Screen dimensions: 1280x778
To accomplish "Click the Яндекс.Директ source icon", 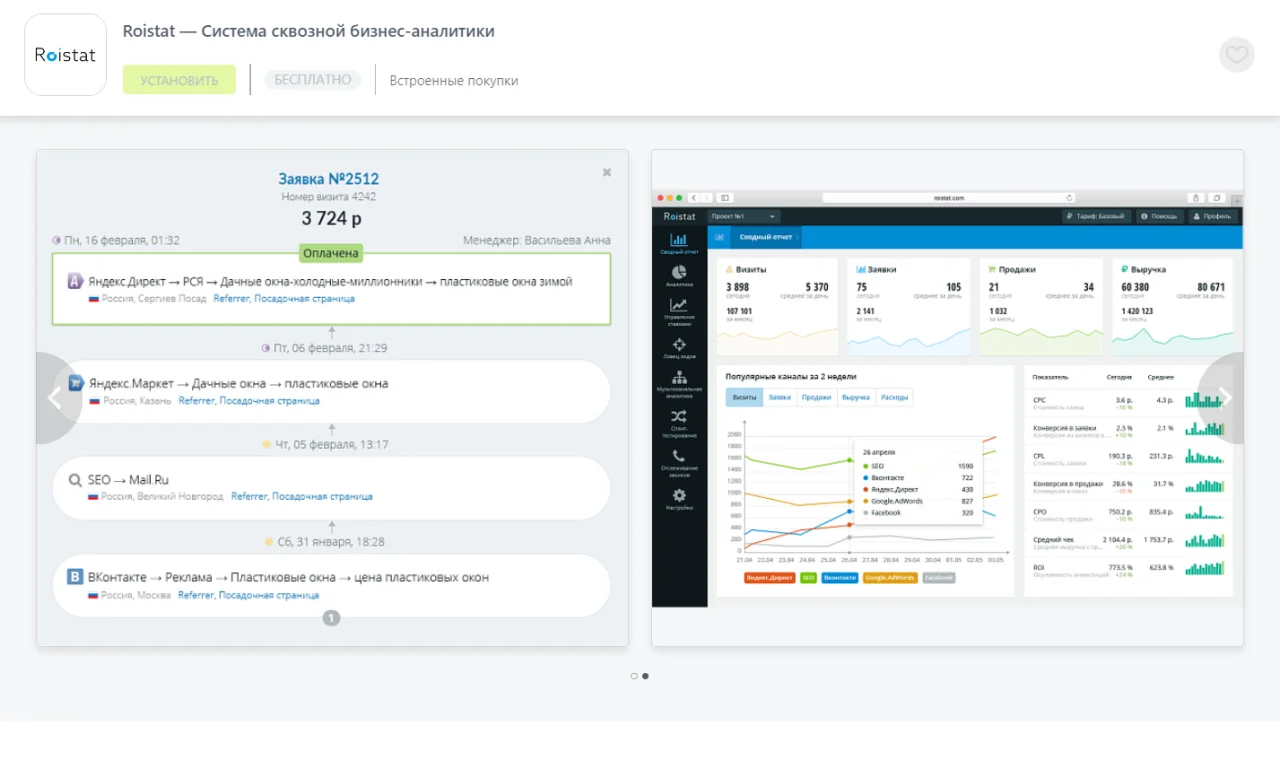I will click(x=75, y=281).
